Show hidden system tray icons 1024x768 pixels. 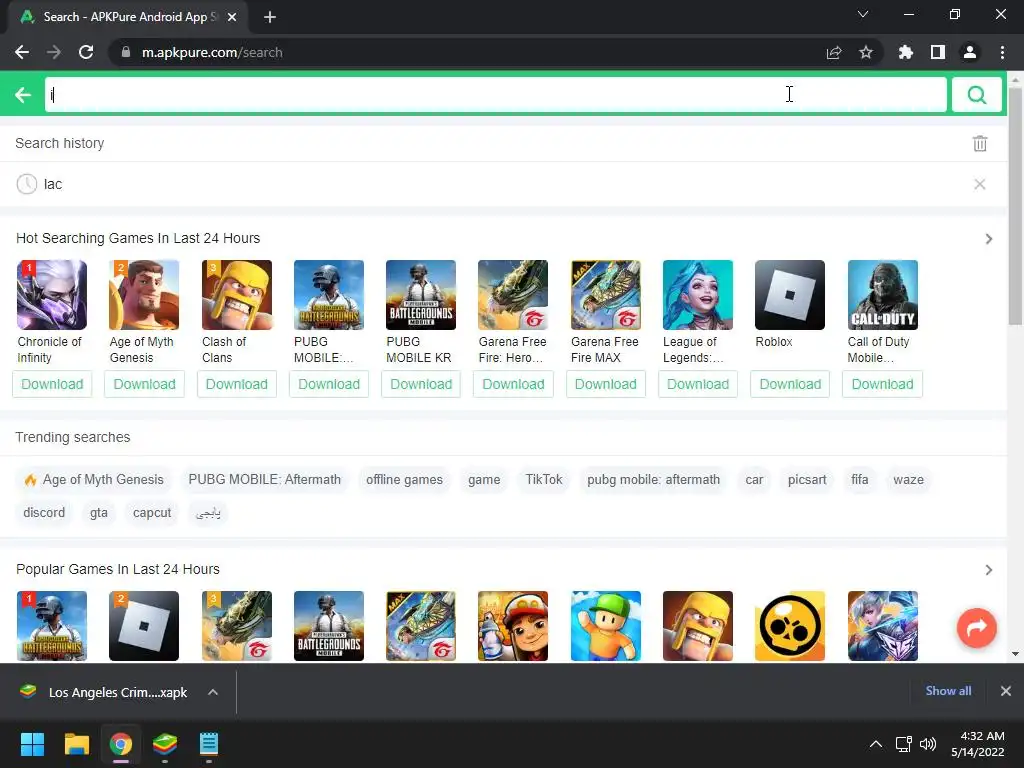pos(876,744)
